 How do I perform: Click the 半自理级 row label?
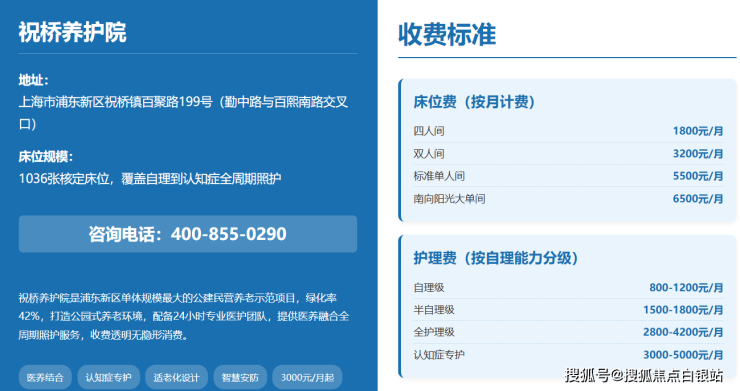tap(434, 310)
